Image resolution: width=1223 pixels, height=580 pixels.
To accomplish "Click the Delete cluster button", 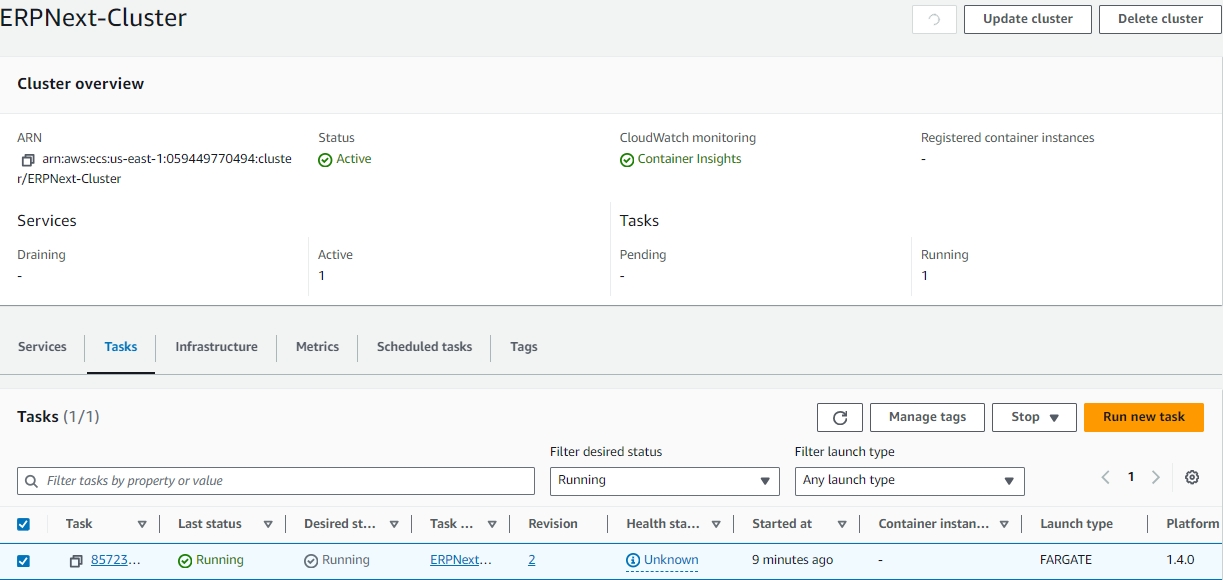I will click(1160, 19).
